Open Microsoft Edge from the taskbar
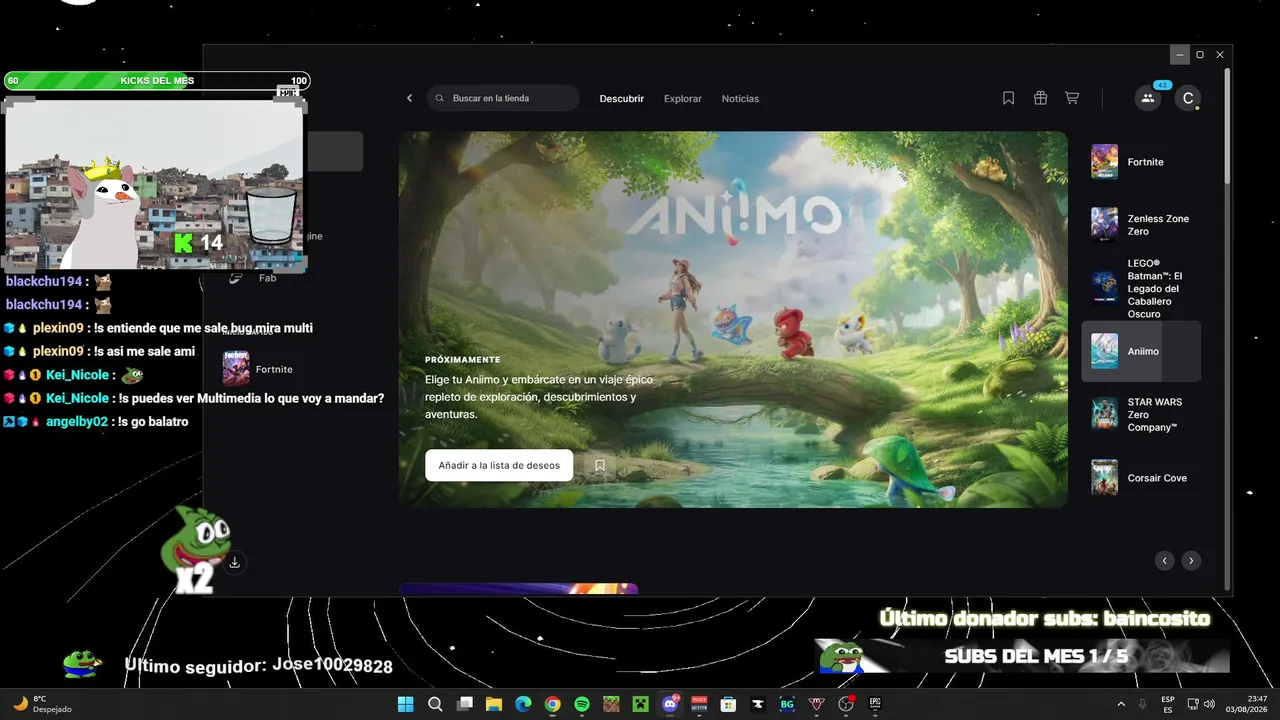 point(523,704)
